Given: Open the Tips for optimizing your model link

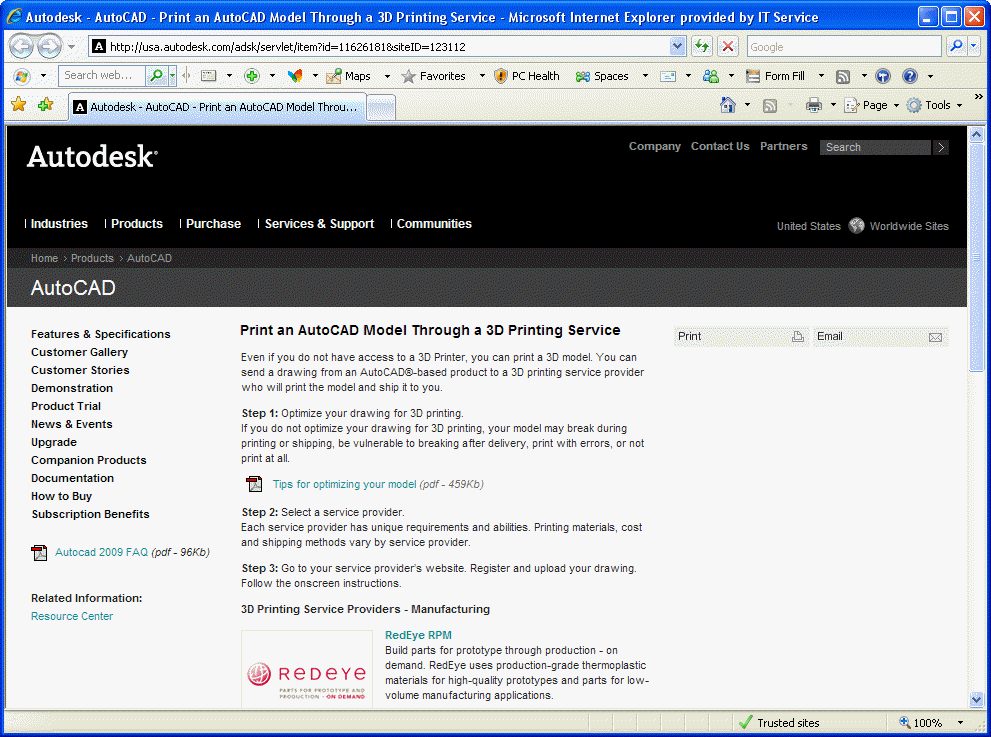Looking at the screenshot, I should tap(344, 484).
